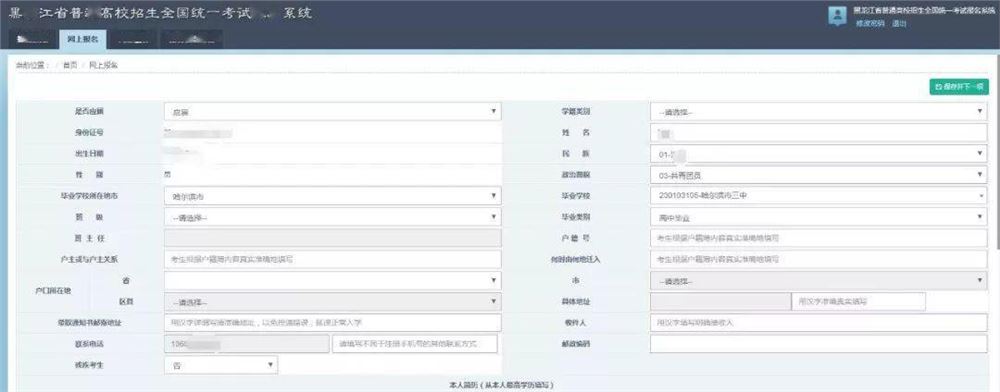Screen dimensions: 1000x392
Task: Click the 班主任 input field
Action: [332, 238]
